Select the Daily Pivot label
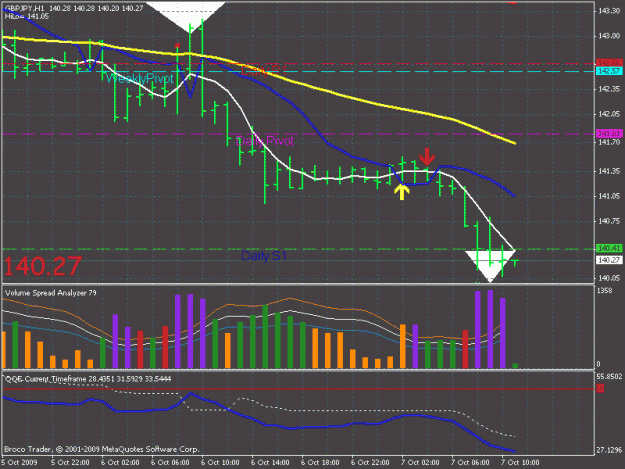The image size is (625, 469). [265, 141]
